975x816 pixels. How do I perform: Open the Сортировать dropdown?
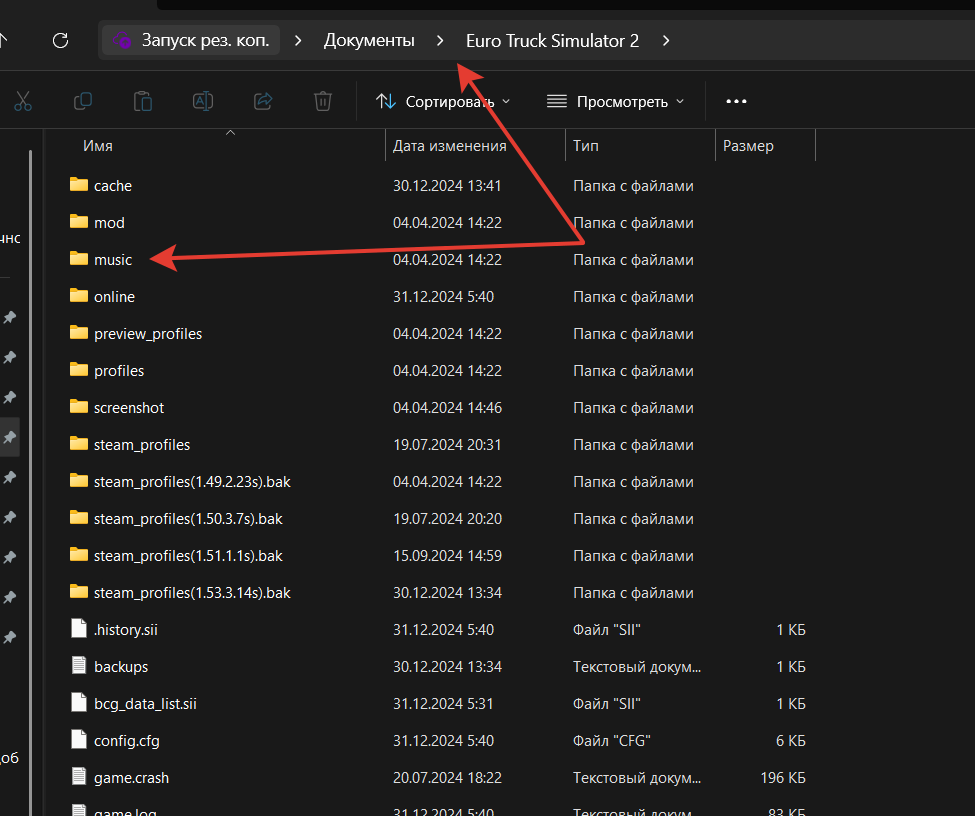[443, 101]
